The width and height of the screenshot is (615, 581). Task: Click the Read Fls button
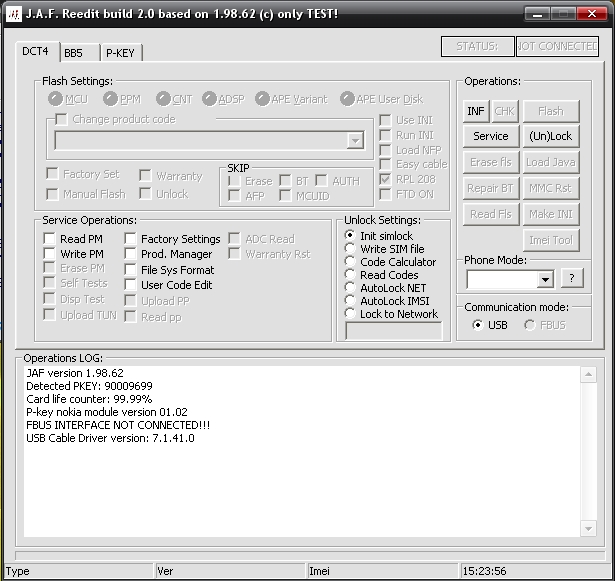point(491,214)
